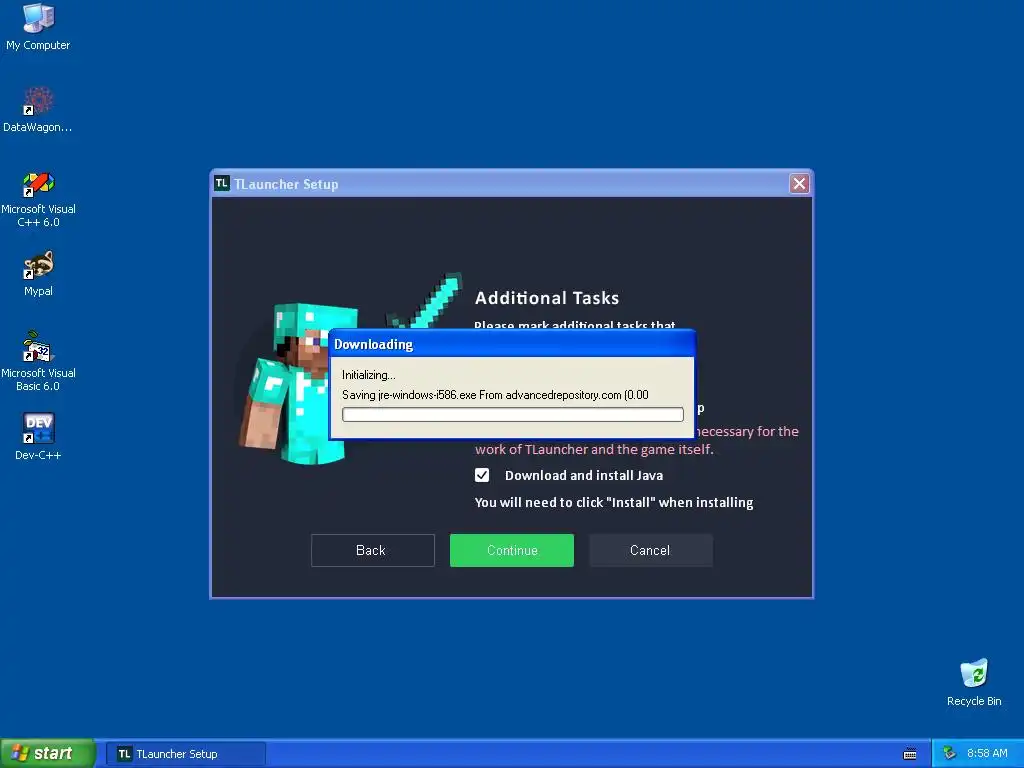The image size is (1024, 768).
Task: Click the Downloading dialog title bar
Action: click(513, 344)
